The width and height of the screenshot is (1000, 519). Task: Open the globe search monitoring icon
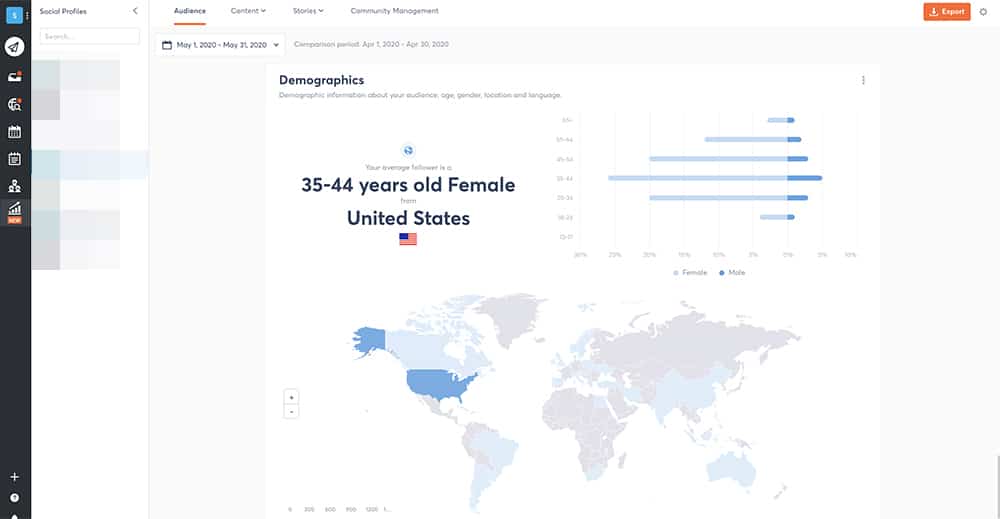(15, 104)
